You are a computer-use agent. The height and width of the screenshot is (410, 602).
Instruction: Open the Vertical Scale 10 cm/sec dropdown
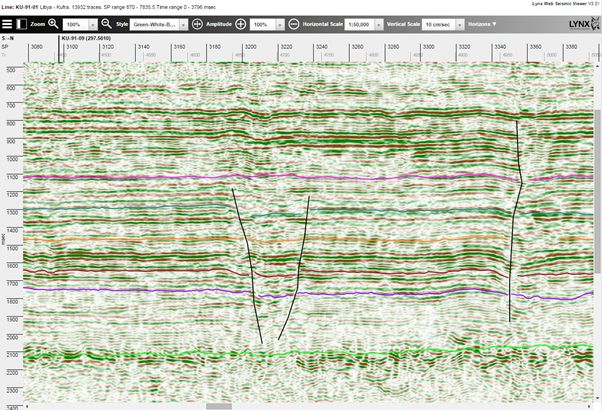(443, 24)
